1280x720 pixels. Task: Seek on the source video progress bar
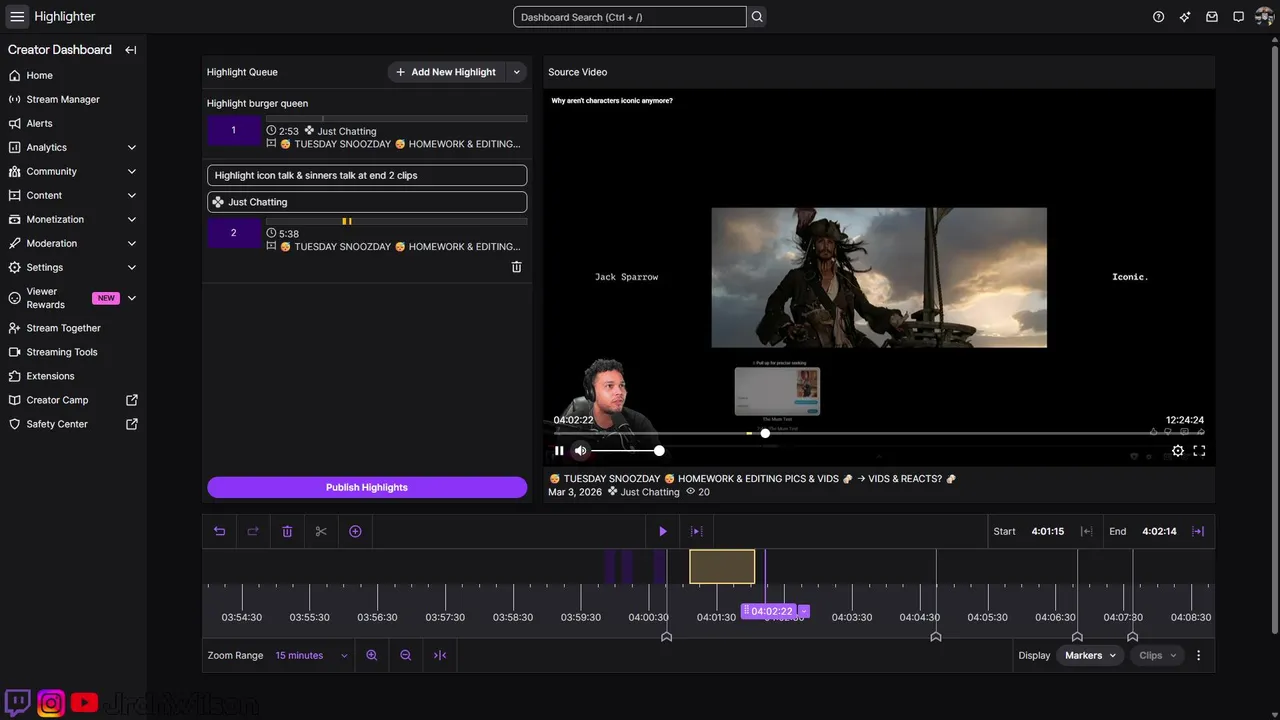pos(879,433)
